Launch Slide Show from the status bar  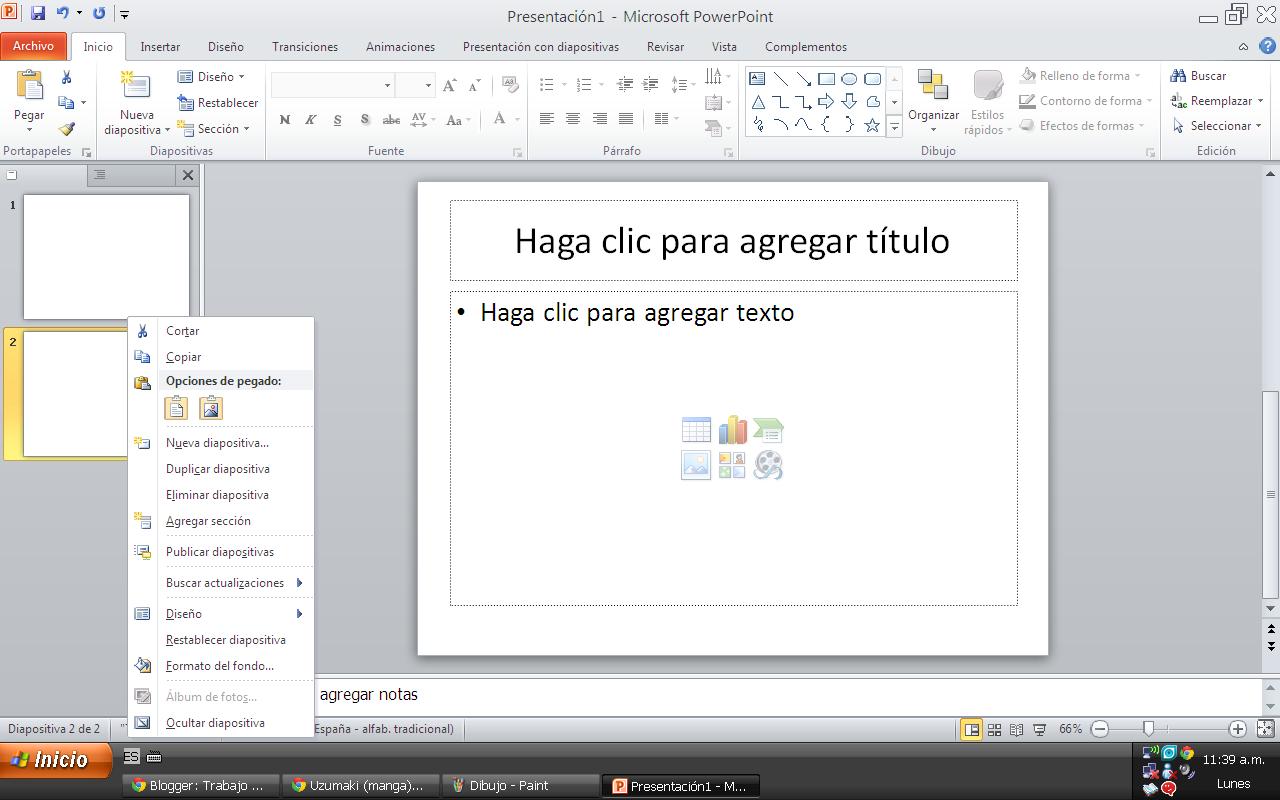tap(1040, 729)
